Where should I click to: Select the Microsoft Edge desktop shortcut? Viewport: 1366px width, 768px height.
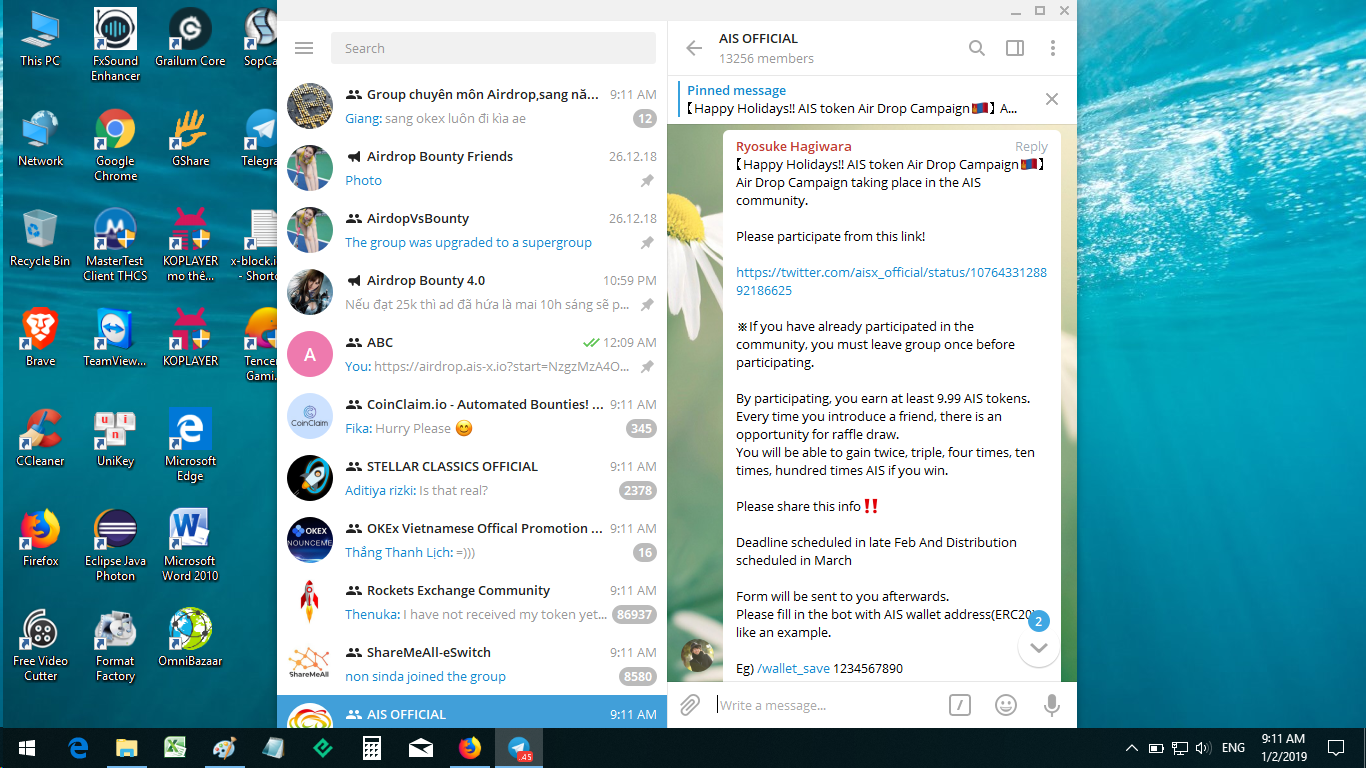(x=190, y=445)
